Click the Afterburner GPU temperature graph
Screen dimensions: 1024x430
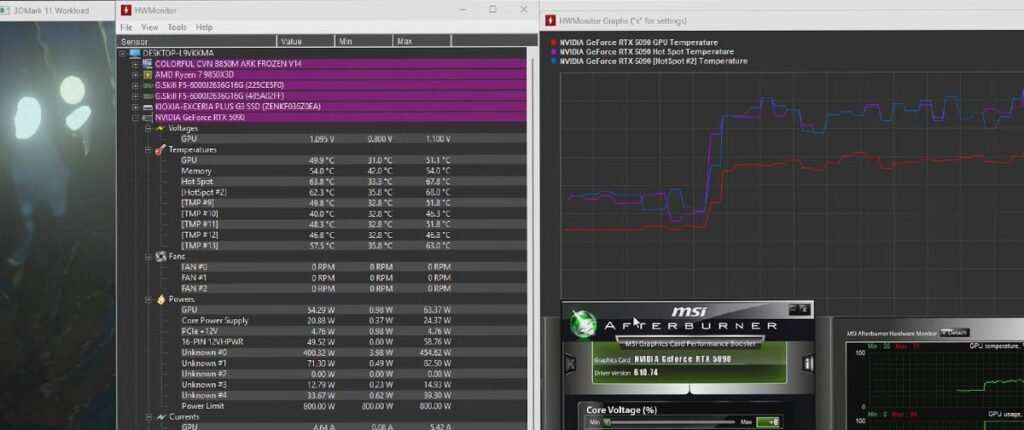pos(947,378)
